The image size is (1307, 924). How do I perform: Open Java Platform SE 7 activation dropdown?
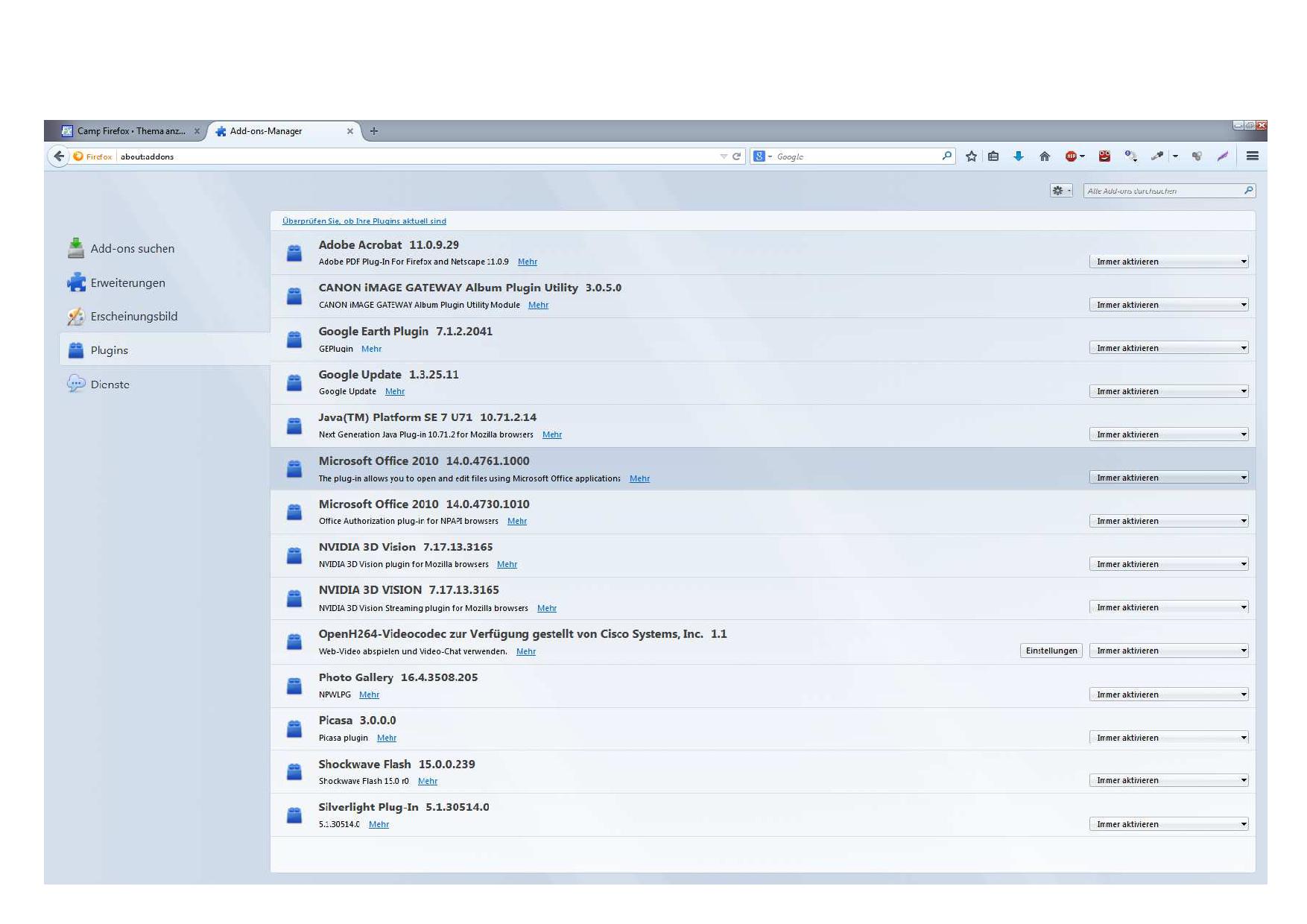tap(1168, 434)
